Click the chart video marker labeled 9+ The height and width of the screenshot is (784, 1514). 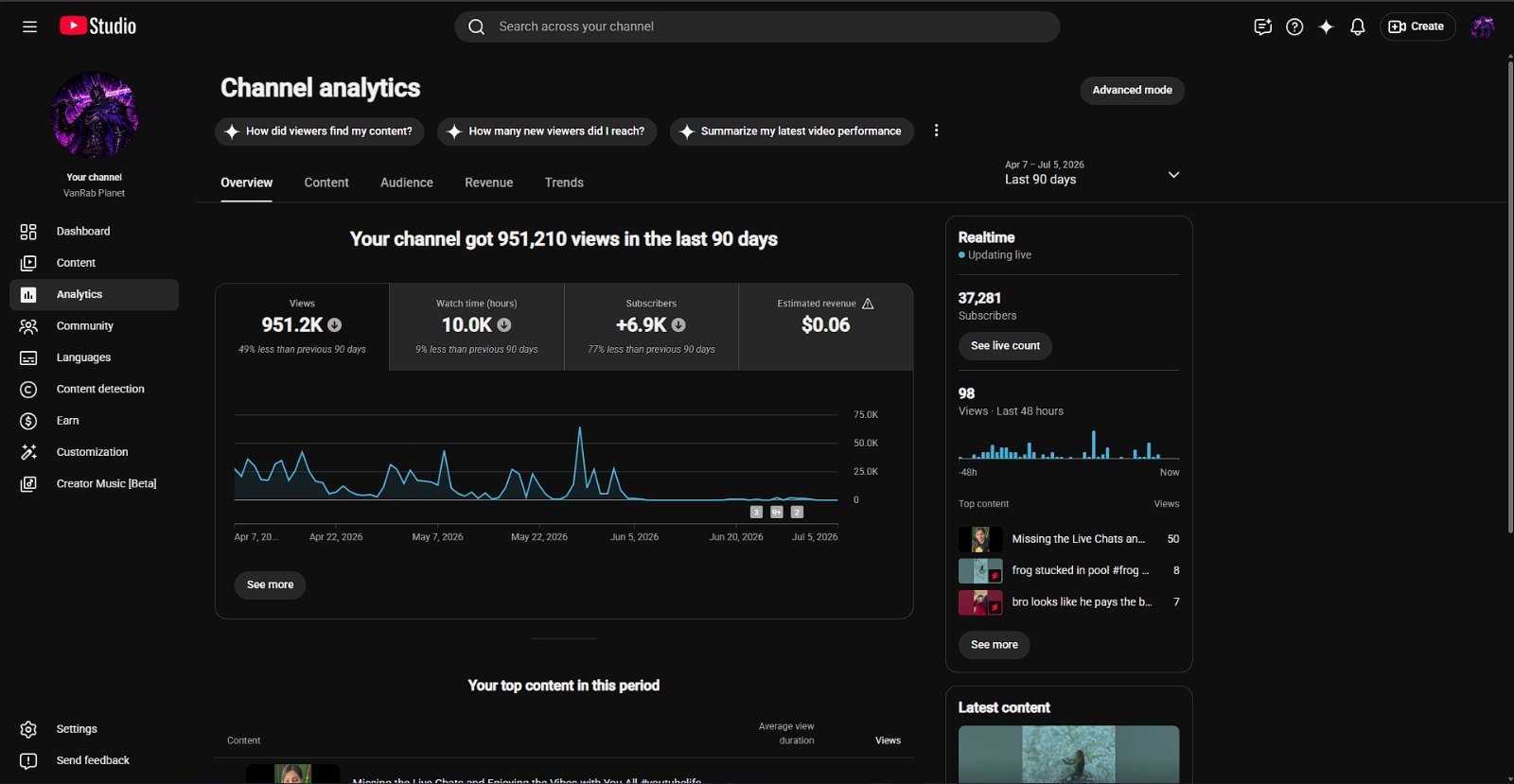coord(777,512)
